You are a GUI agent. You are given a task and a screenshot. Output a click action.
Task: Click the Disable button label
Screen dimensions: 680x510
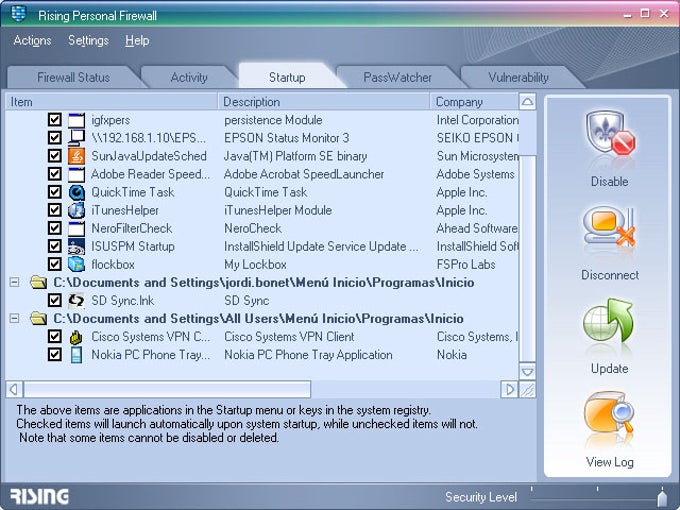click(609, 182)
